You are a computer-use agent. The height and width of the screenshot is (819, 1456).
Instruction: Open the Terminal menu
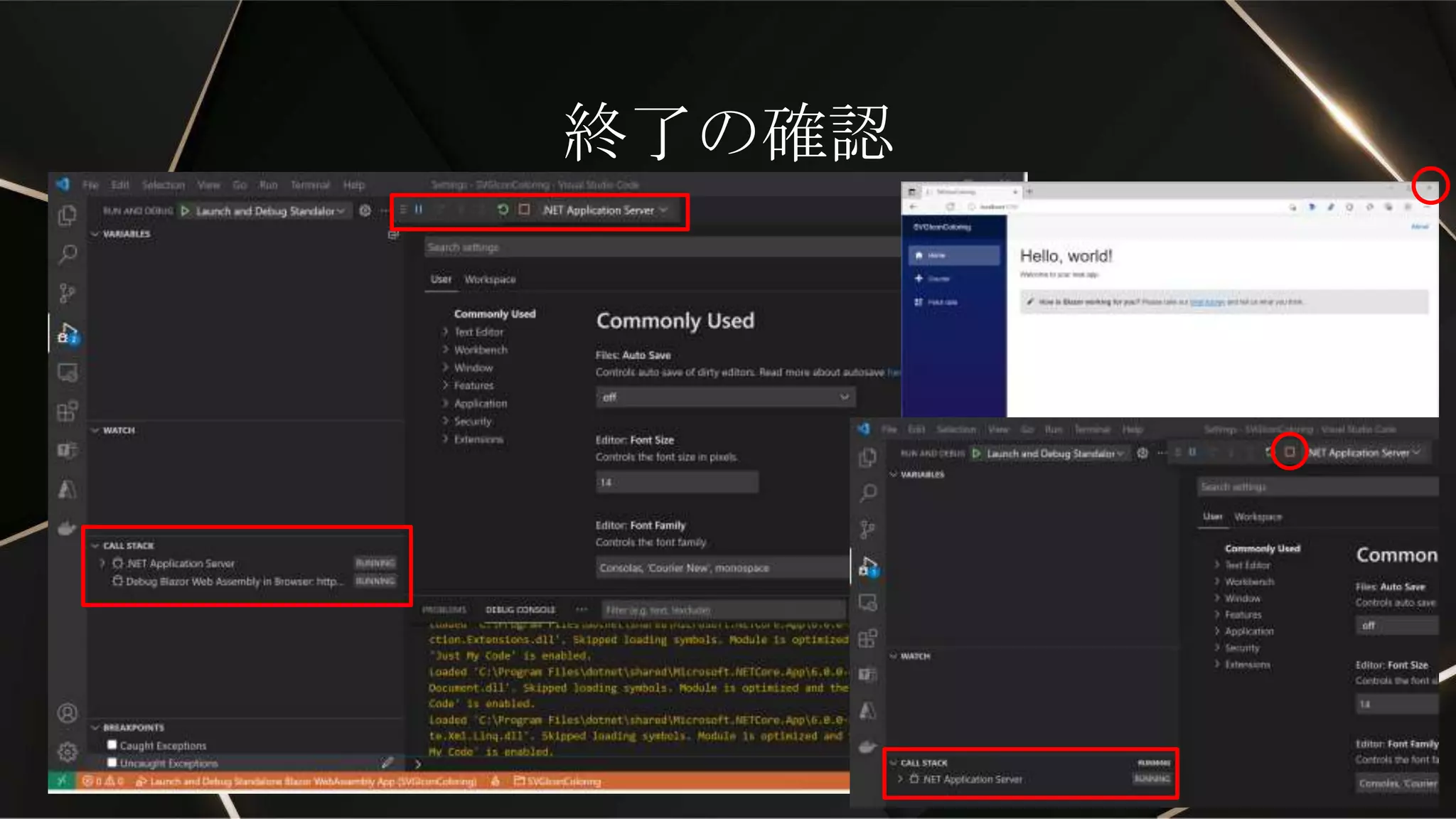pos(310,185)
